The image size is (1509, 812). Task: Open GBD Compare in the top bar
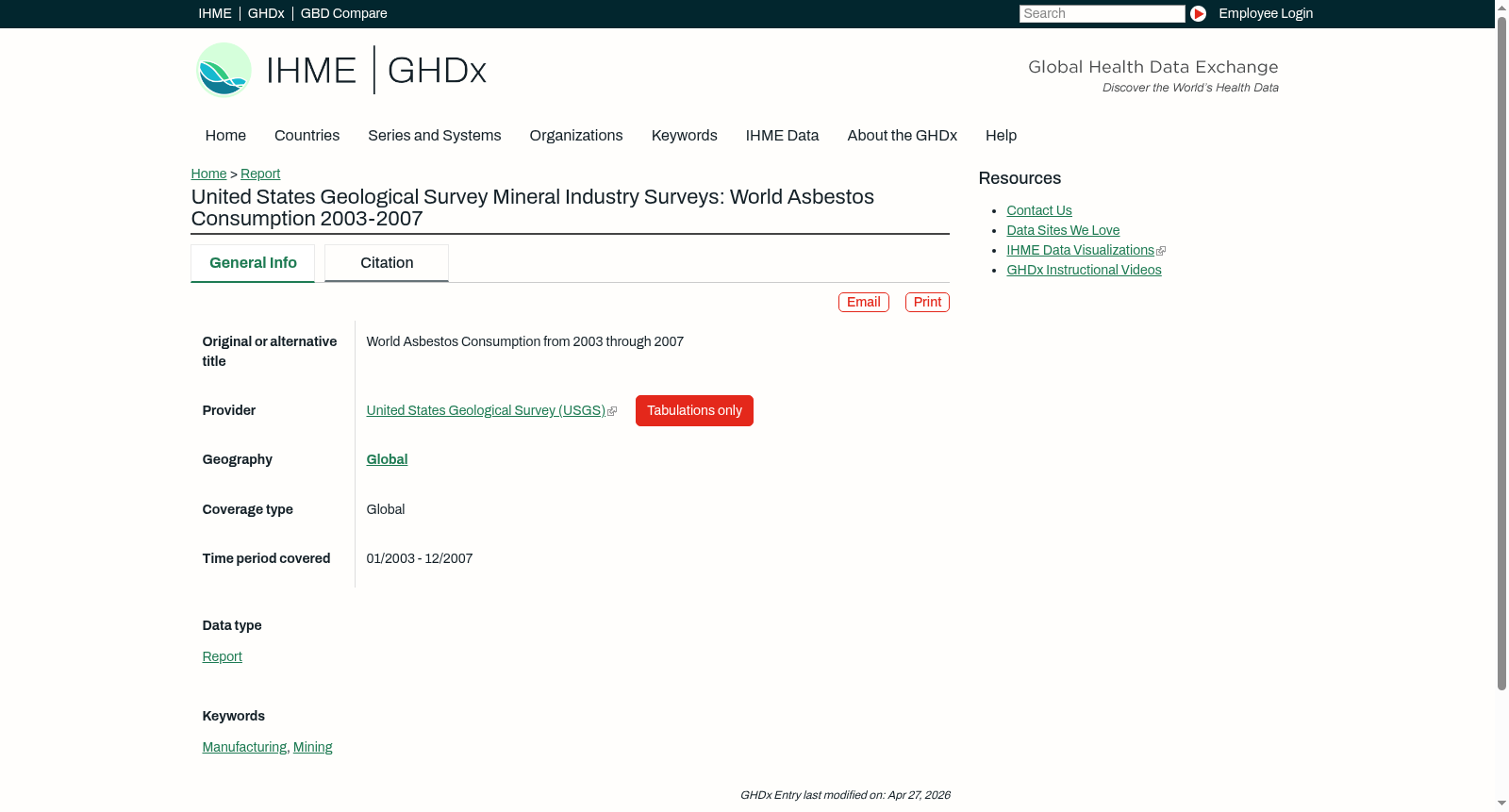point(343,13)
